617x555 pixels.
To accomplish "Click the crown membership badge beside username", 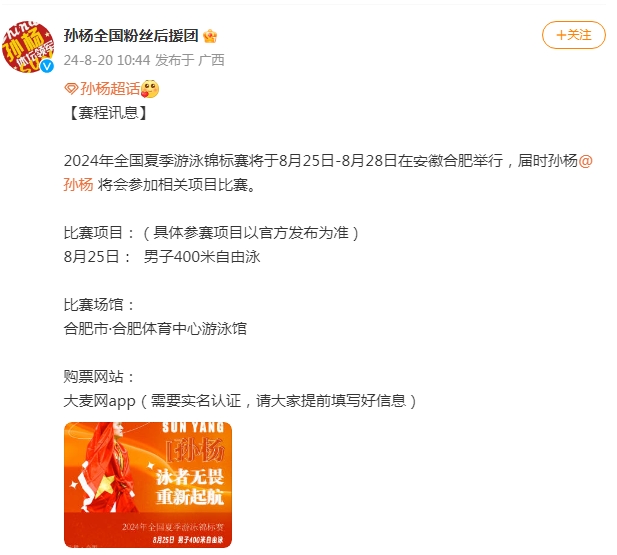I will [x=210, y=36].
